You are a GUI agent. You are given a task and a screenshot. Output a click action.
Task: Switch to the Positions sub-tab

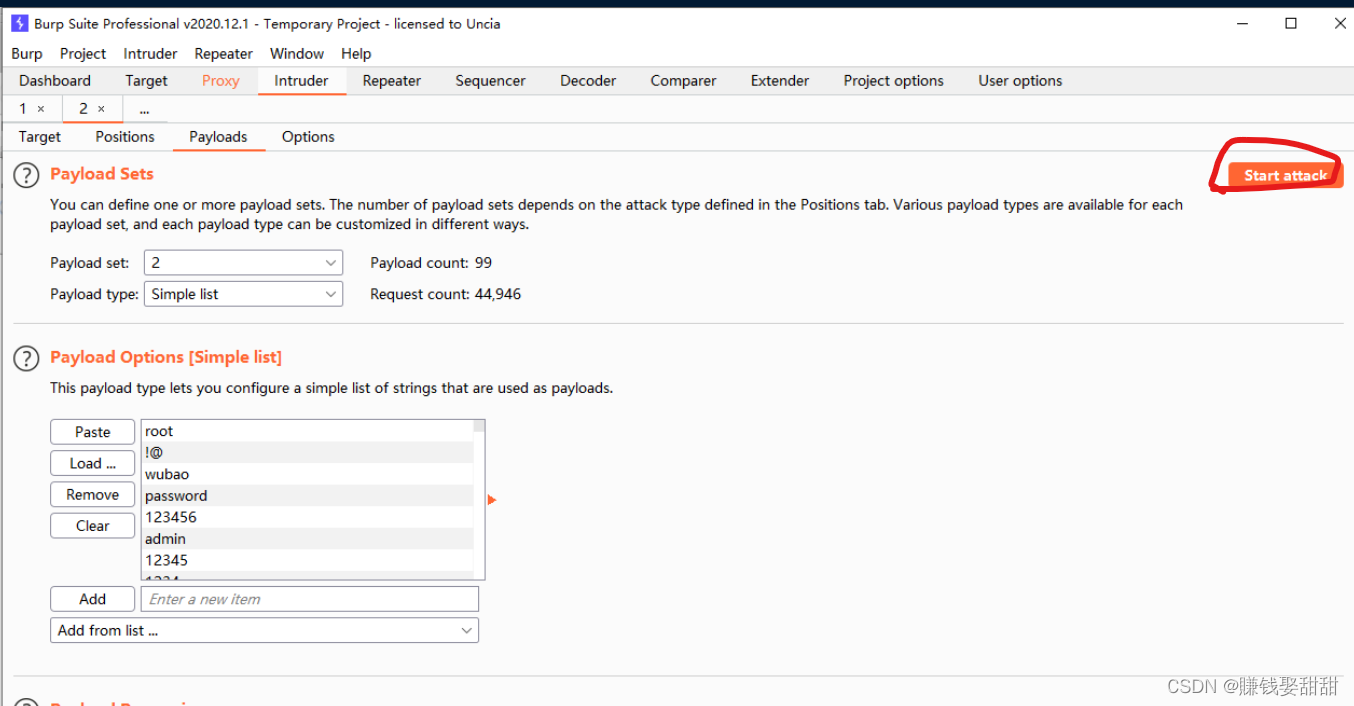[x=125, y=137]
